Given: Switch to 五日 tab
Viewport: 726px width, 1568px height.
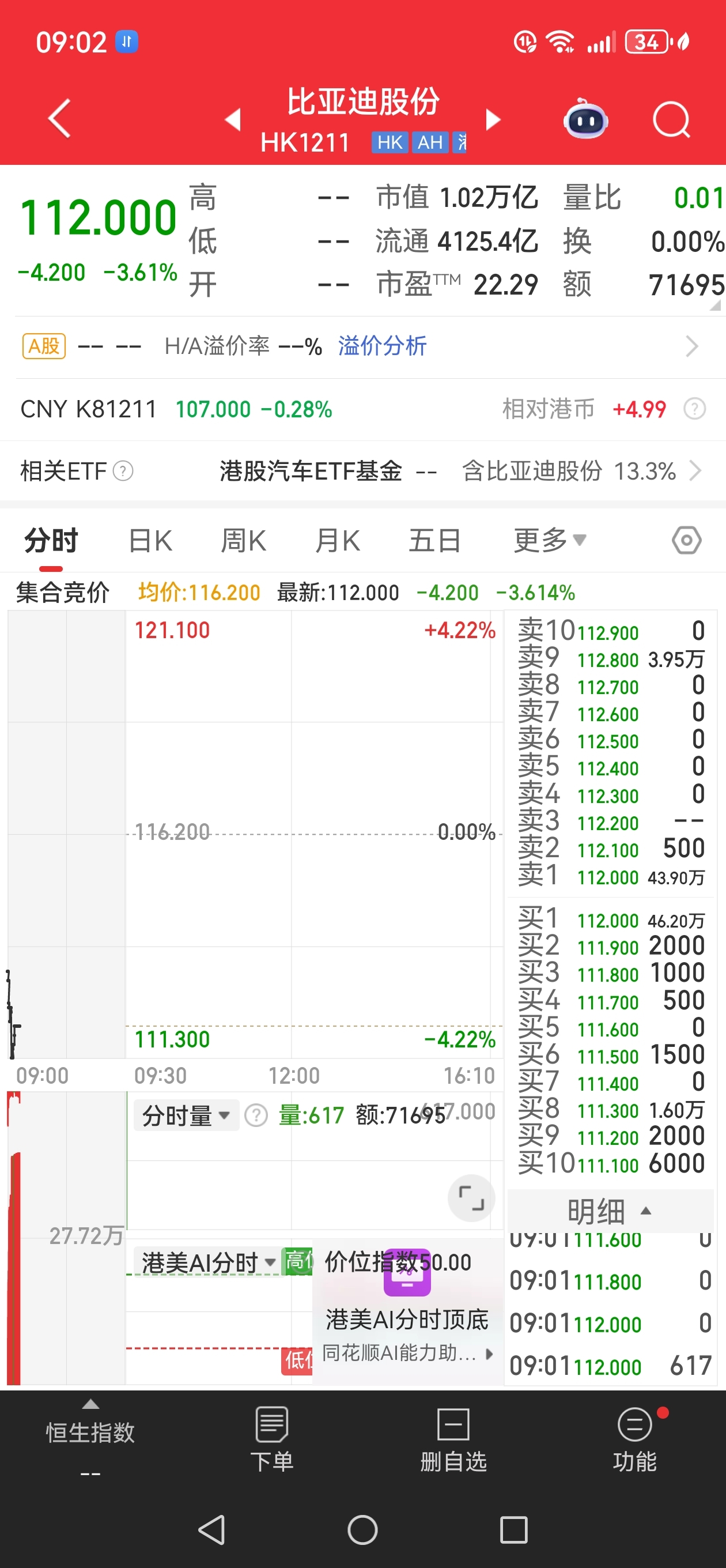Looking at the screenshot, I should (x=434, y=541).
